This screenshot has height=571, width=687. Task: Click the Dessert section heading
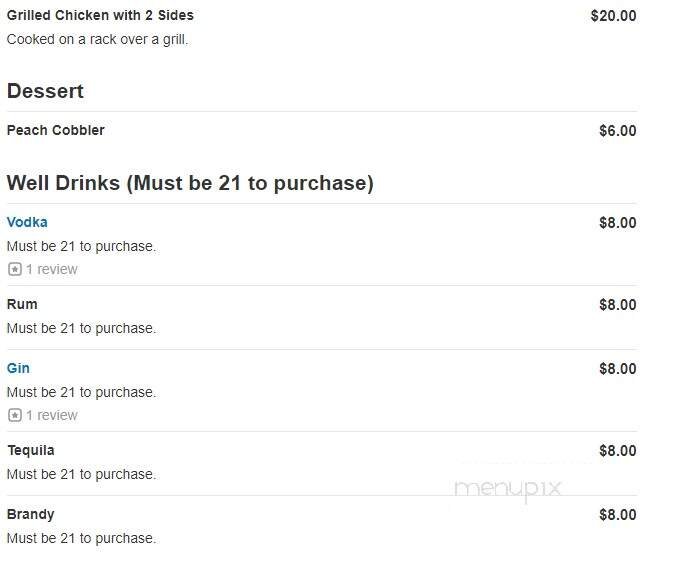45,91
